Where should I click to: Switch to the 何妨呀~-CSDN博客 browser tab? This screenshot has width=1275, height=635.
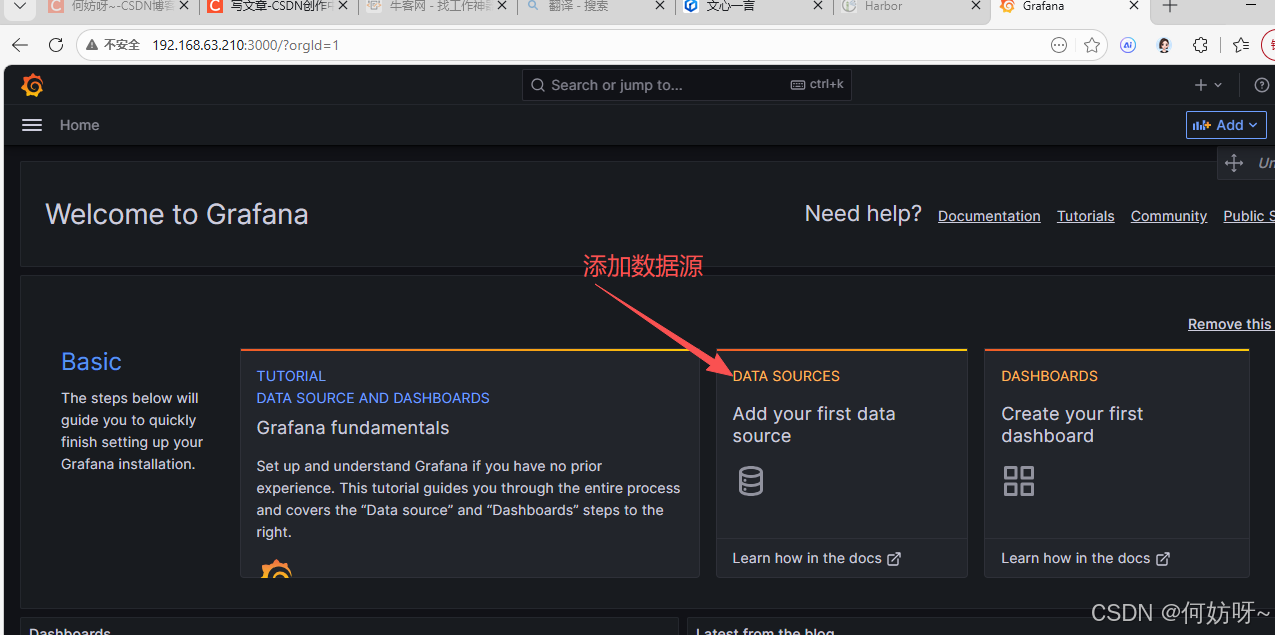tap(119, 7)
